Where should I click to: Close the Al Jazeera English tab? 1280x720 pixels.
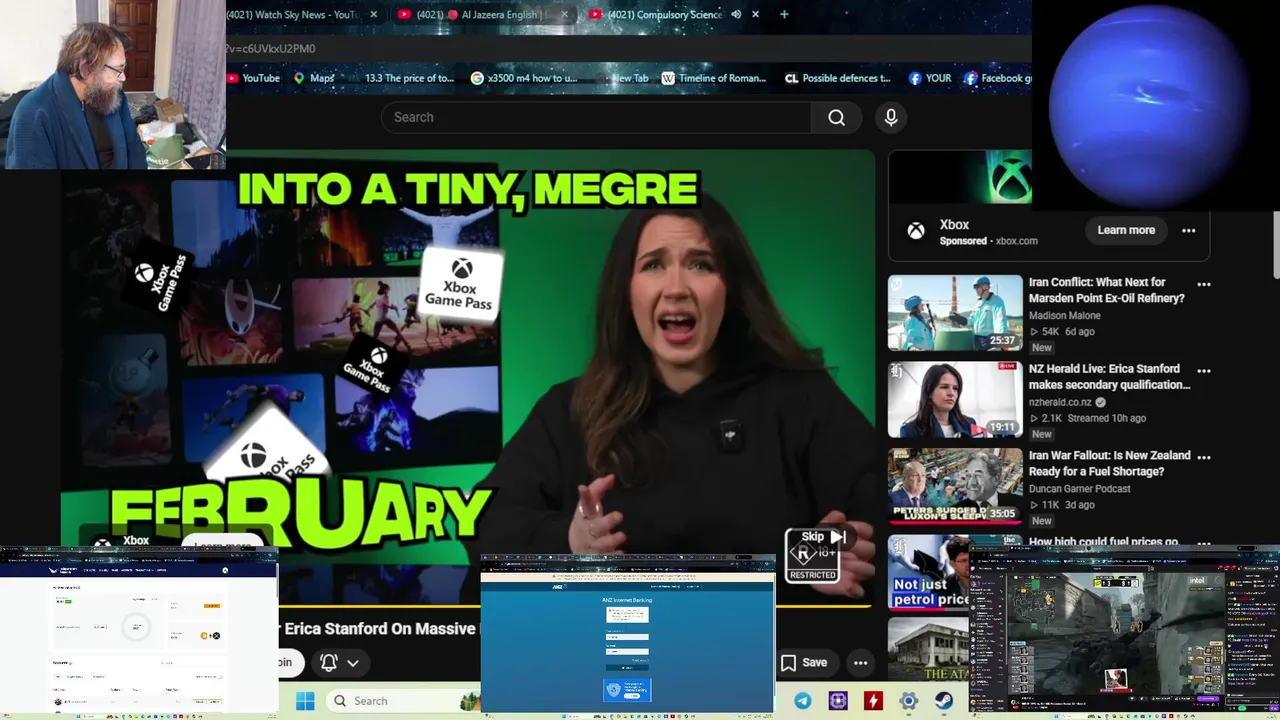tap(564, 14)
